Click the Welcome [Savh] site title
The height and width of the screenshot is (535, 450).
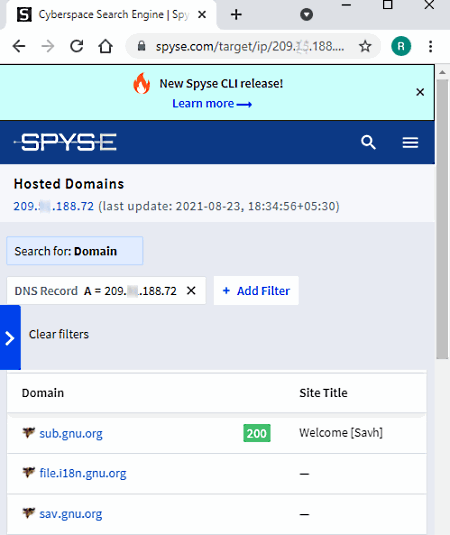click(341, 433)
